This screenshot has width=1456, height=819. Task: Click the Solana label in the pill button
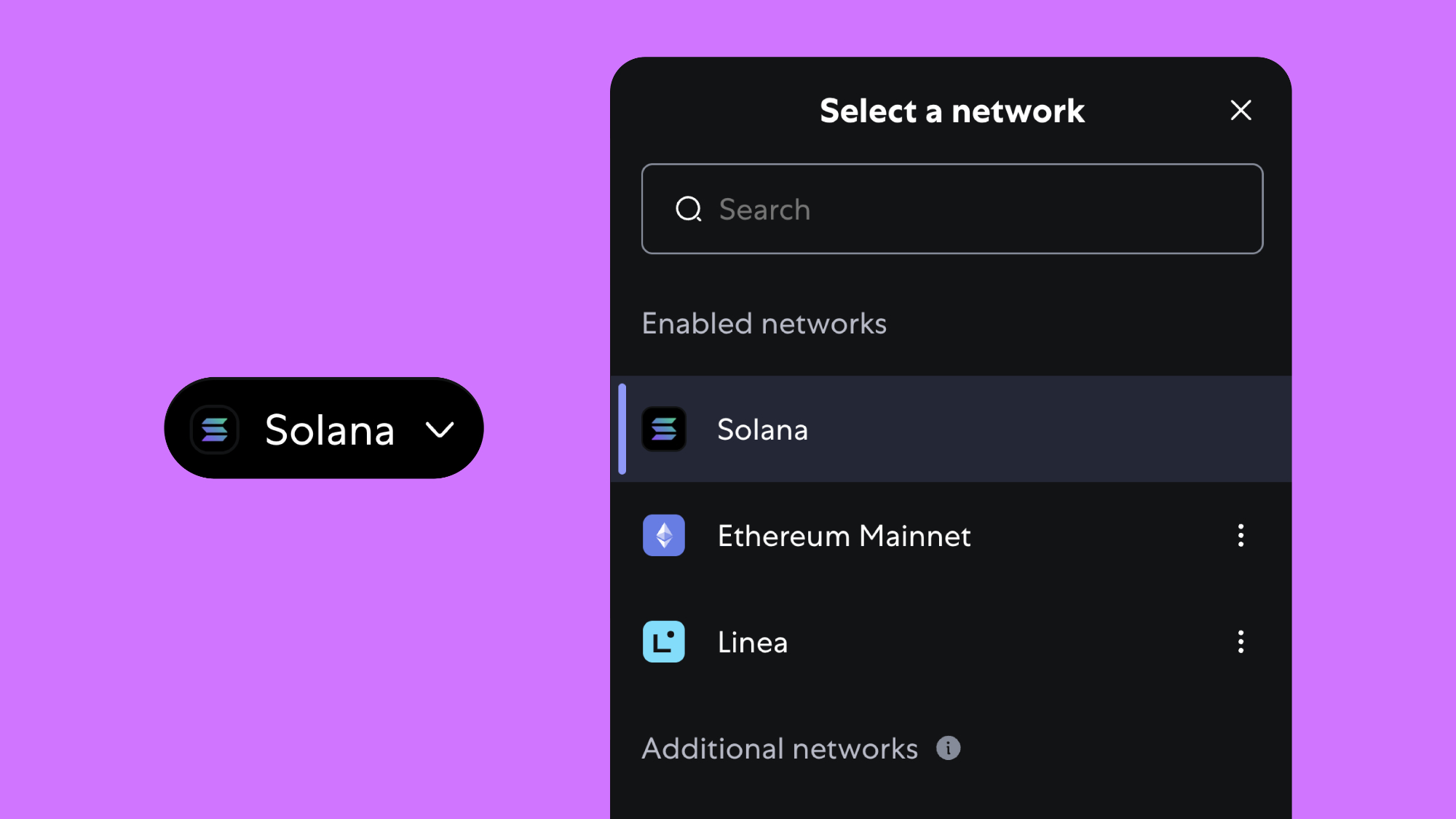pyautogui.click(x=330, y=430)
